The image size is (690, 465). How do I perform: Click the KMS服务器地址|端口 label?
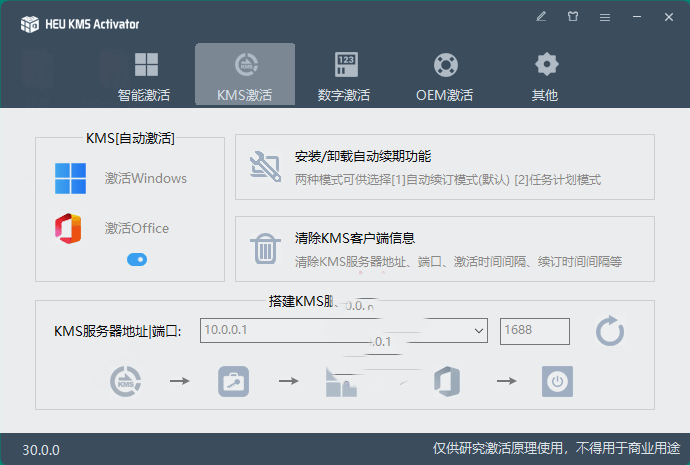pyautogui.click(x=117, y=331)
